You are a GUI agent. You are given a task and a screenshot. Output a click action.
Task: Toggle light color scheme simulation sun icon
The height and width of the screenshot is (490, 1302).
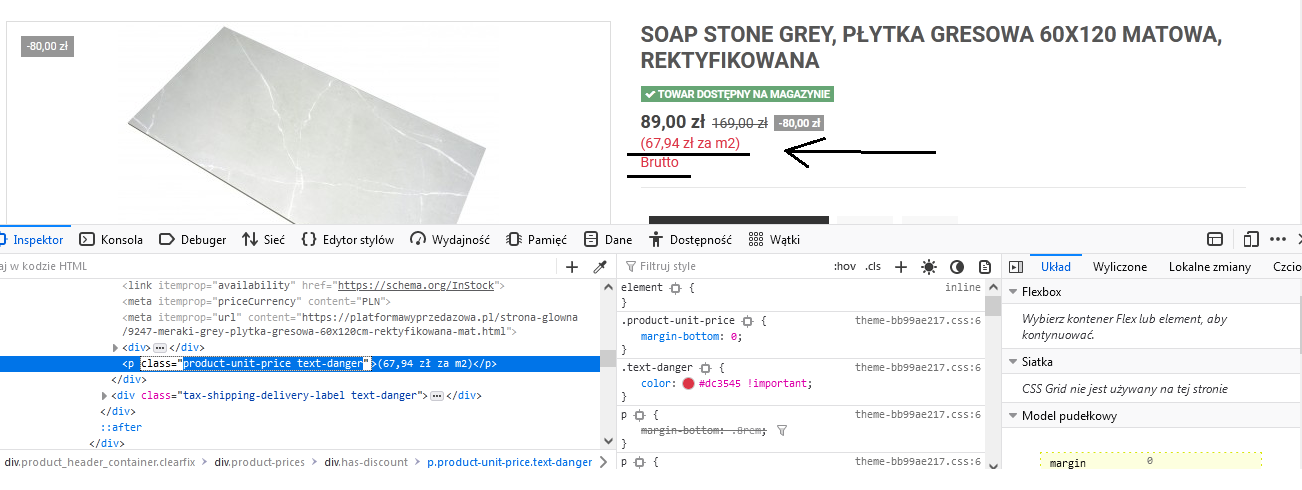point(929,267)
